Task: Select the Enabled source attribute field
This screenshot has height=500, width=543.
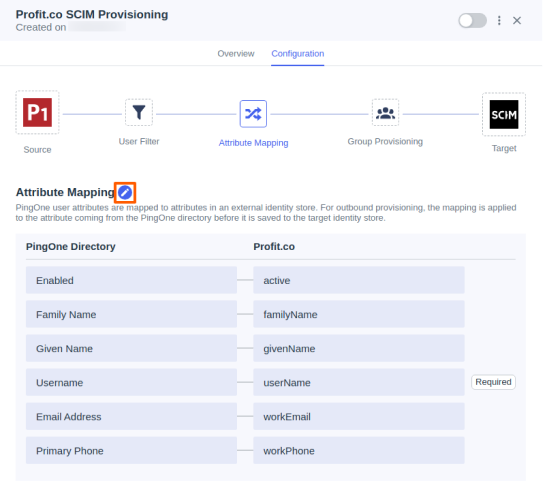Action: [x=131, y=280]
